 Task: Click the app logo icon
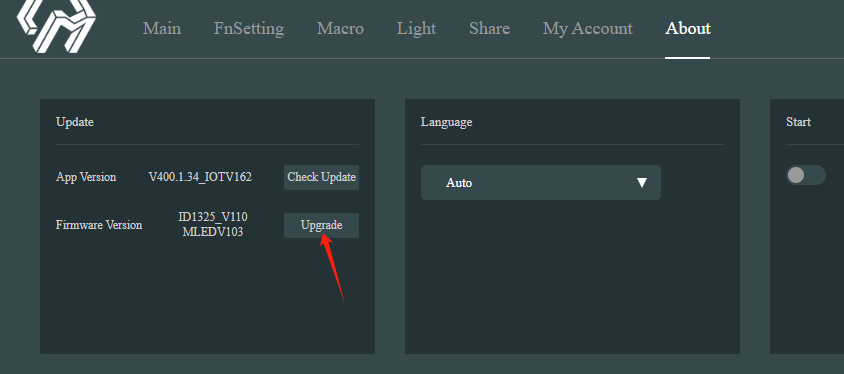57,25
